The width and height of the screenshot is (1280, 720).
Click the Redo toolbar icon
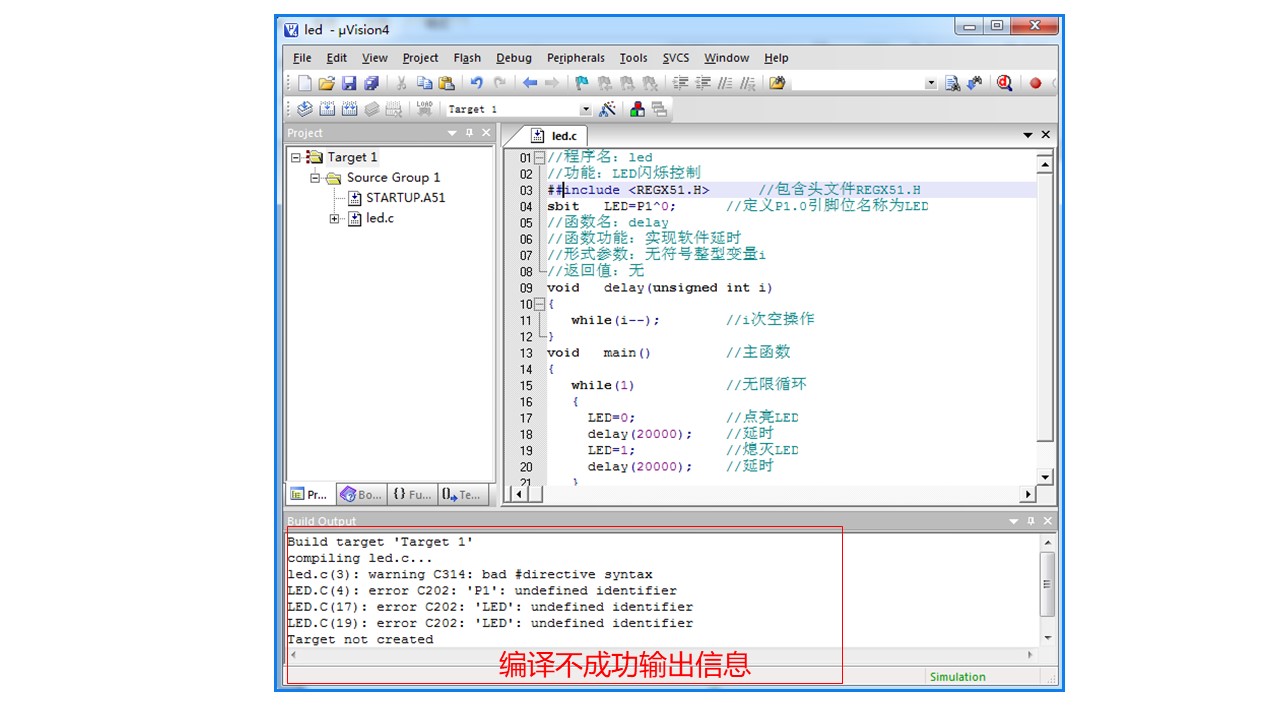click(499, 84)
